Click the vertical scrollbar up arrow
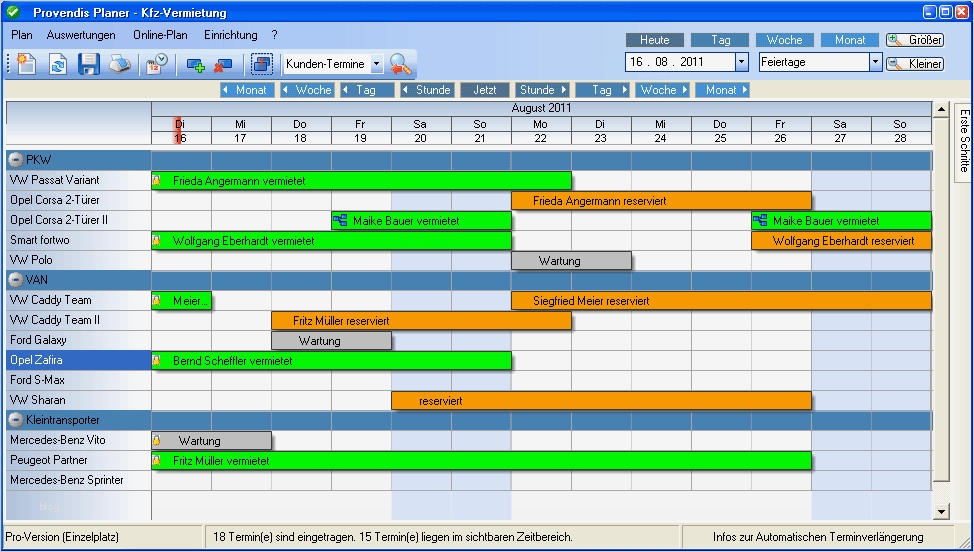 point(941,110)
